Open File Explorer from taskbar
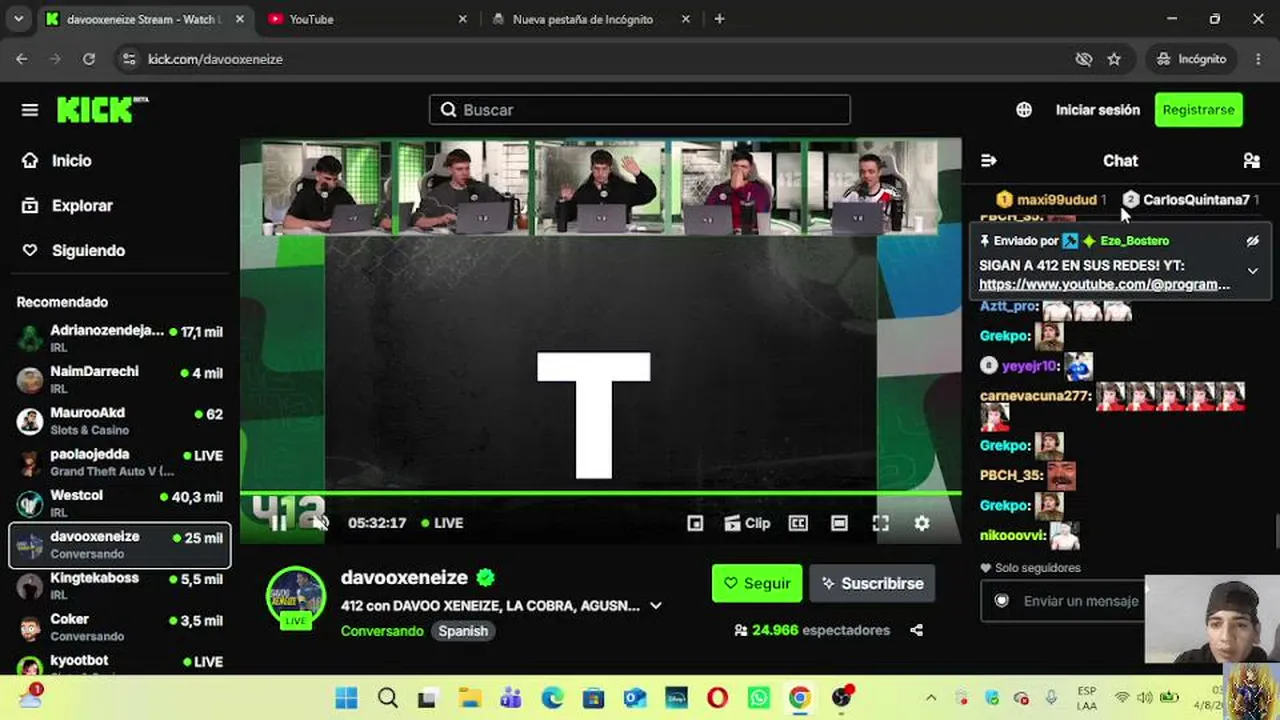This screenshot has height=720, width=1280. pos(470,698)
